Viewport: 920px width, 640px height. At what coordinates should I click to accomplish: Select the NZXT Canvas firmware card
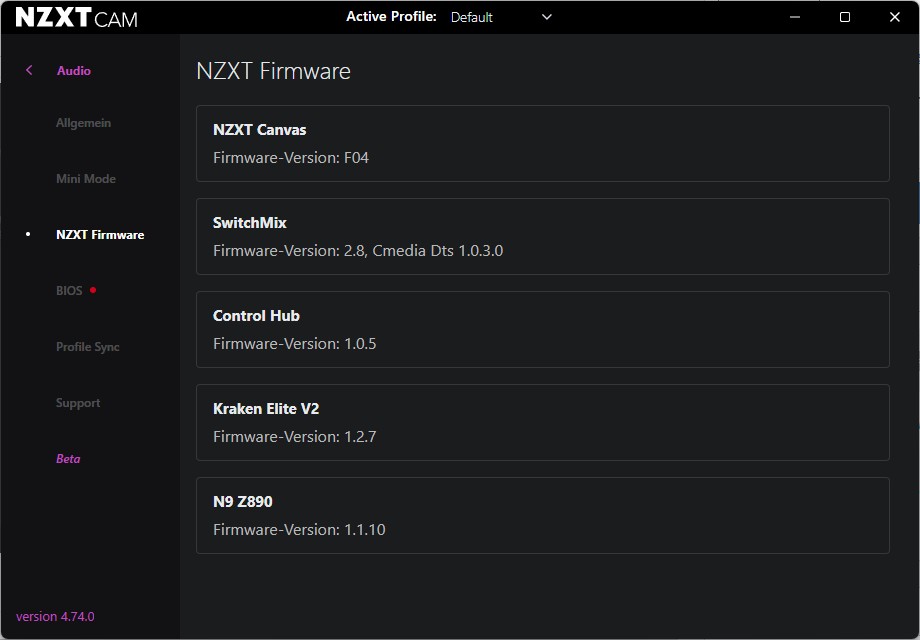tap(542, 144)
